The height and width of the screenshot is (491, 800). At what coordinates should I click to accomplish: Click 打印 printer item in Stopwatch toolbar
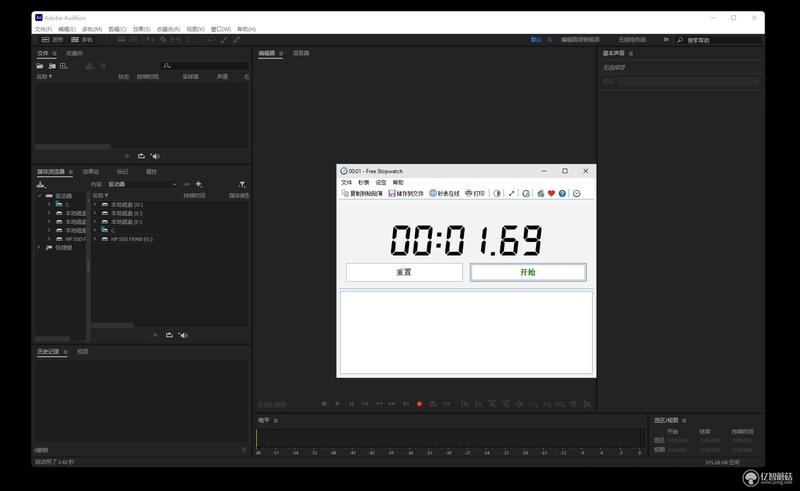[474, 193]
